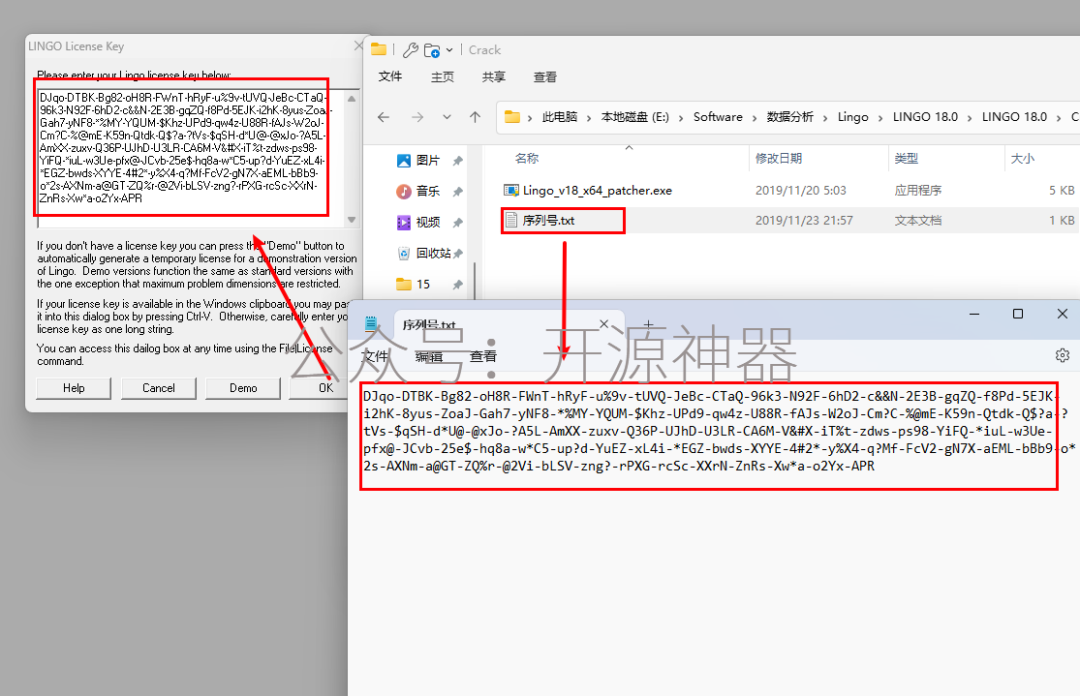
Task: Open the 查看 menu in Notepad
Action: coord(483,356)
